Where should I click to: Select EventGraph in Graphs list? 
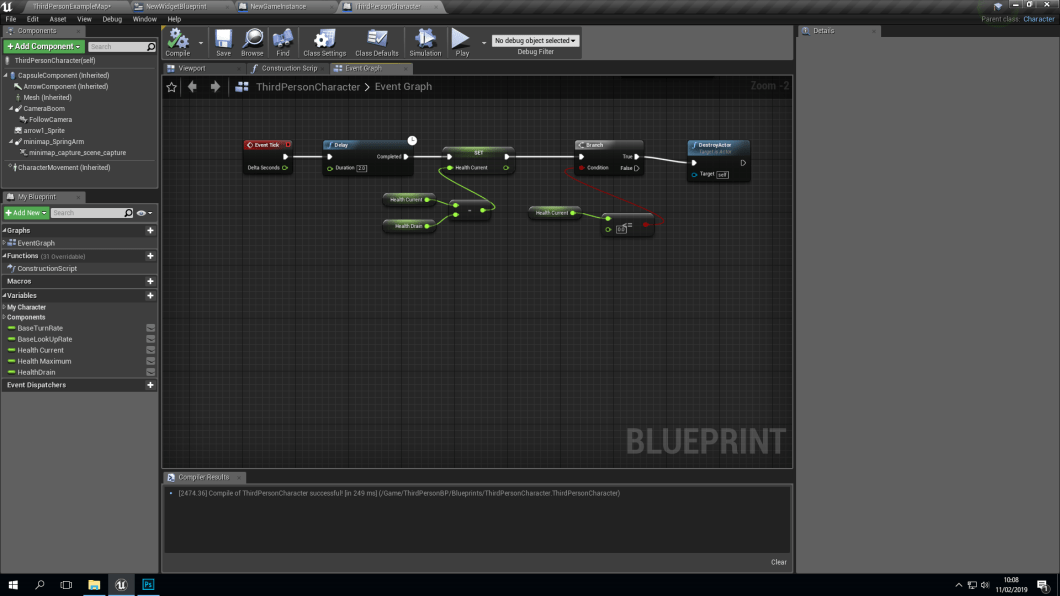click(x=36, y=243)
